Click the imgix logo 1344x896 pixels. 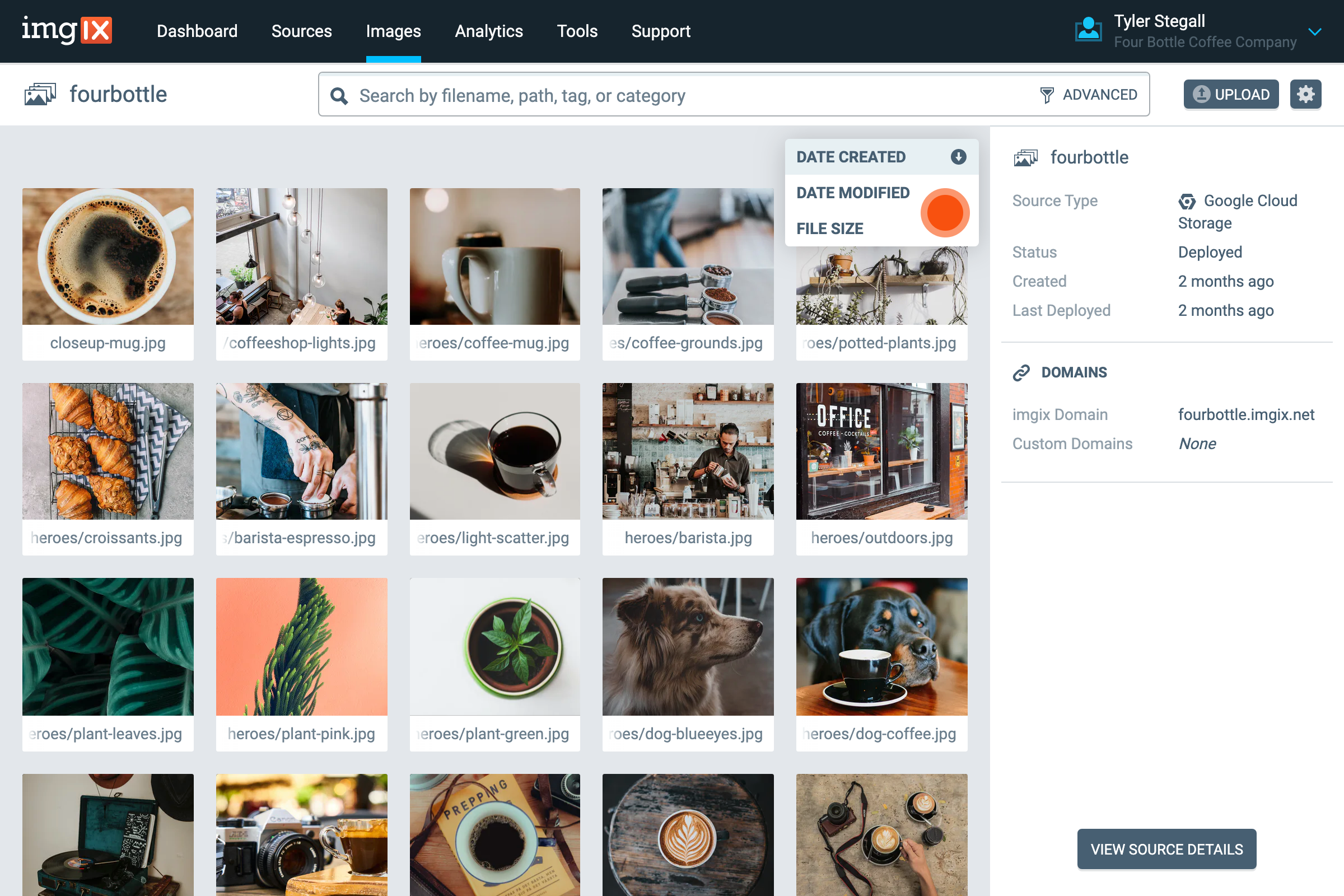pos(67,31)
